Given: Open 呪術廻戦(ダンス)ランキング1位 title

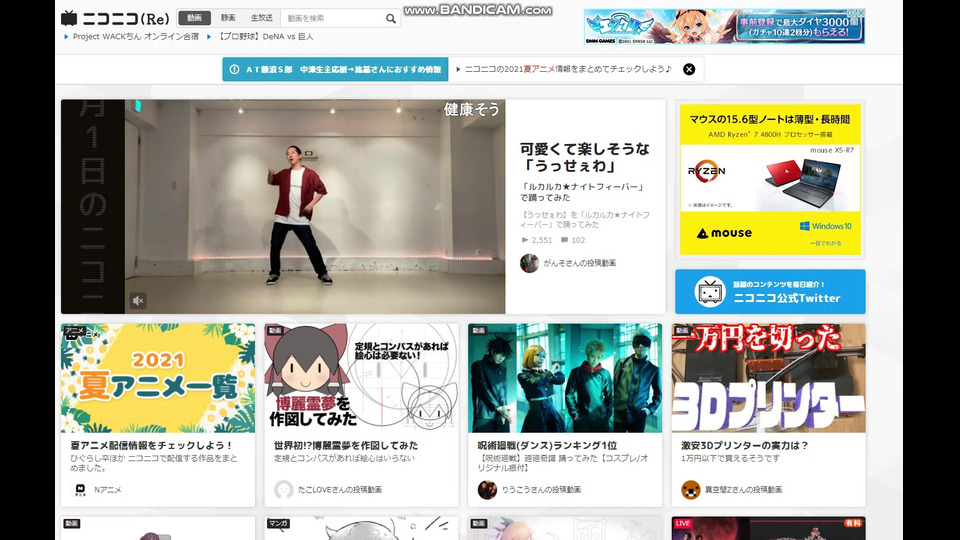Looking at the screenshot, I should point(547,446).
